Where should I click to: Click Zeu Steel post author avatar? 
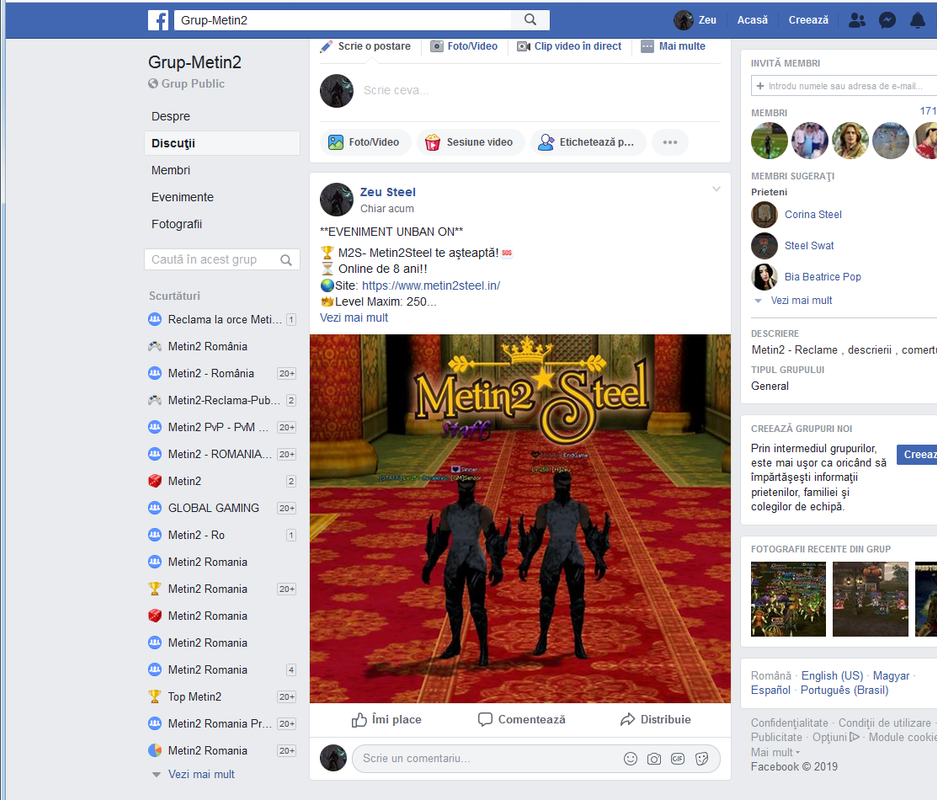[336, 200]
